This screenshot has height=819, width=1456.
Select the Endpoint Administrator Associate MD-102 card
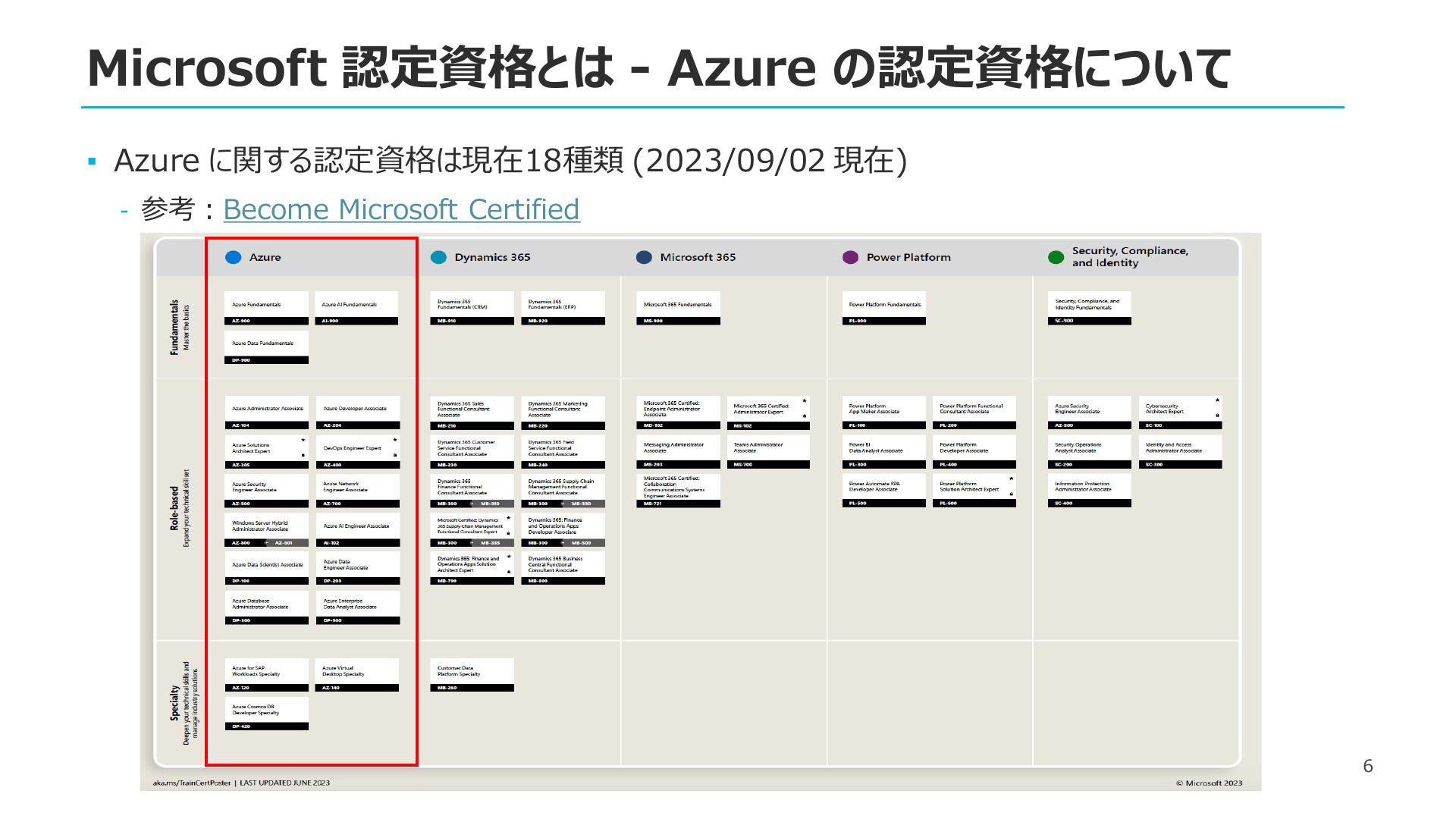click(x=678, y=413)
